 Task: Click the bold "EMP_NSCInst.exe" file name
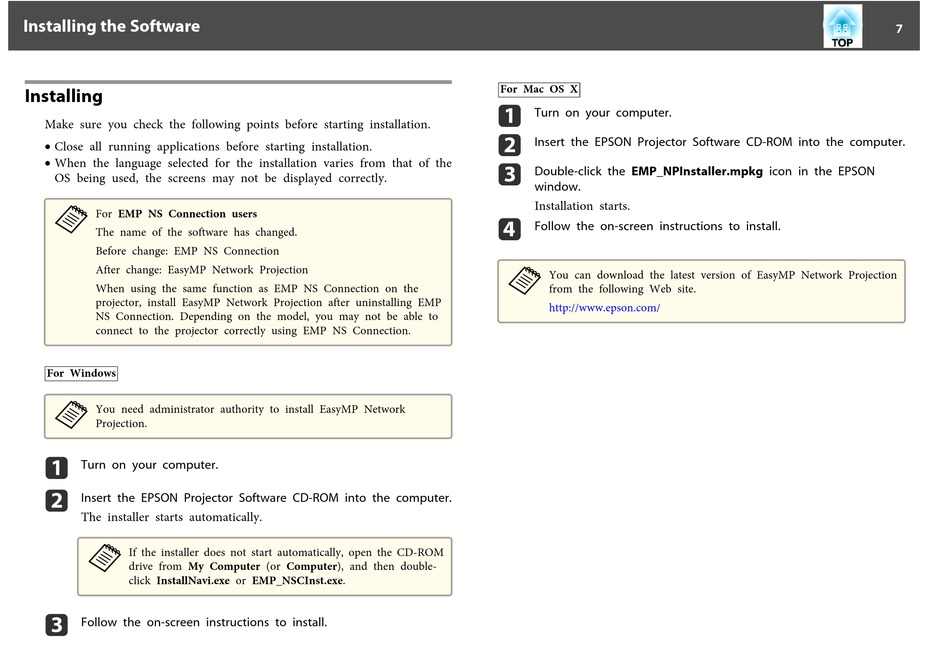tap(298, 581)
